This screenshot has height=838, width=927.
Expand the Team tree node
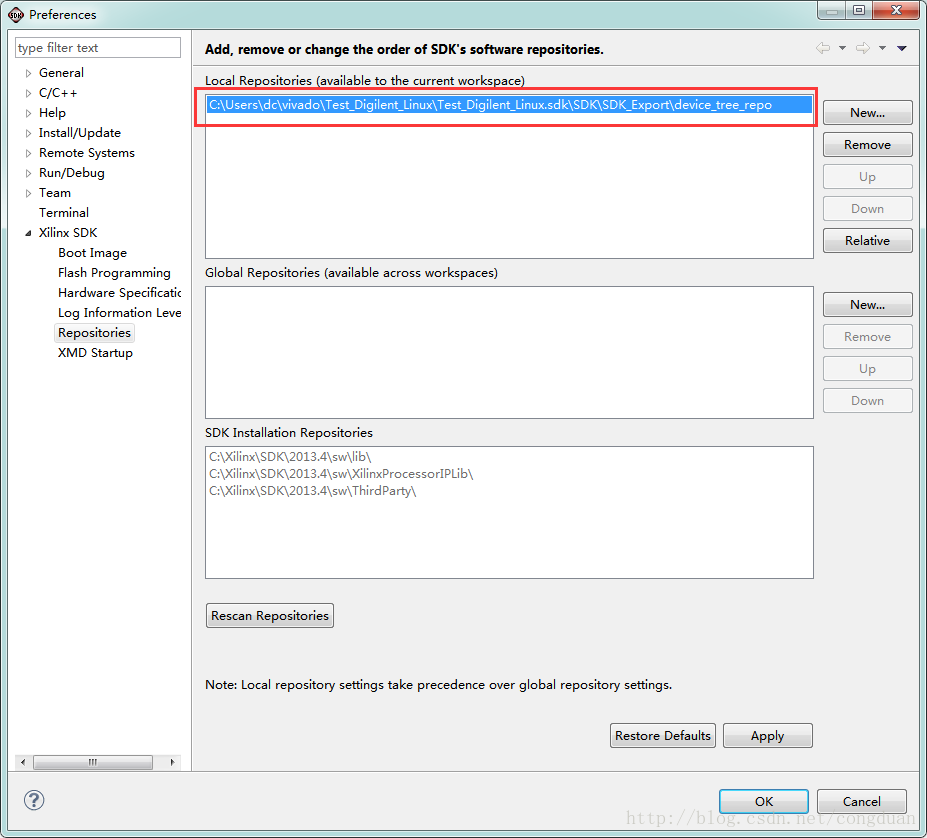click(28, 193)
